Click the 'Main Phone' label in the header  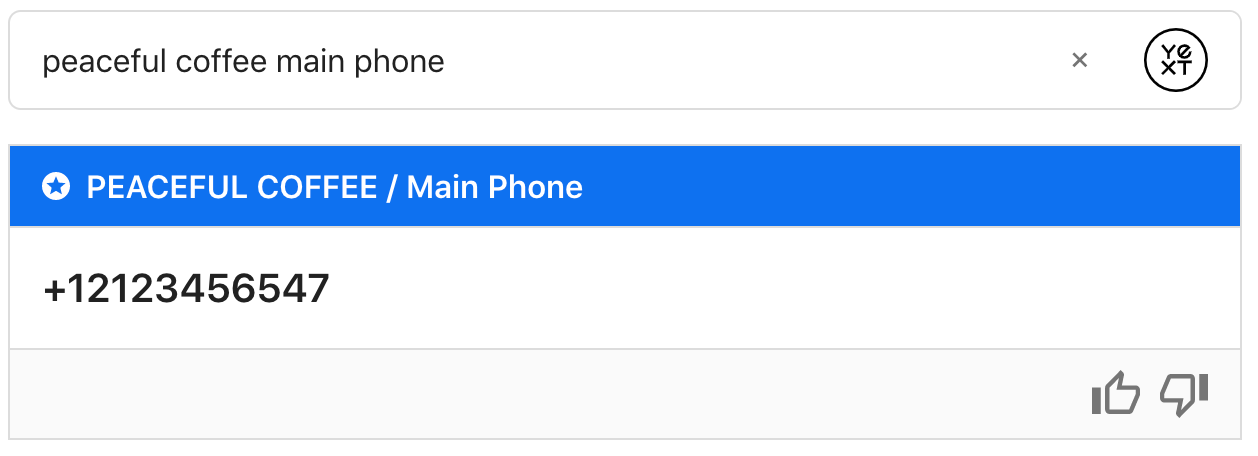494,187
